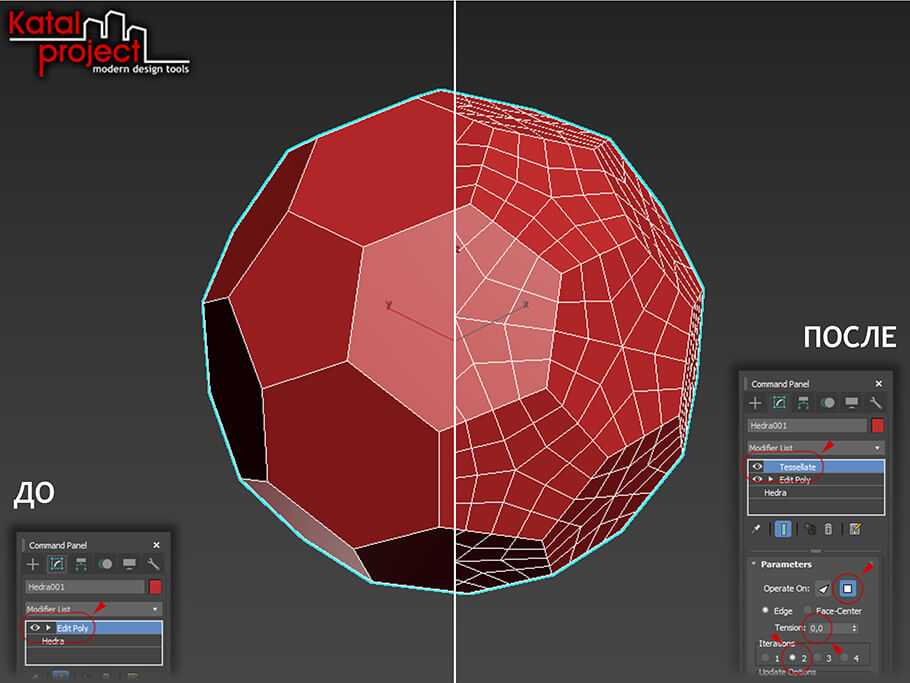Select the Hedra base object under Tessellate
This screenshot has width=910, height=683.
(775, 493)
